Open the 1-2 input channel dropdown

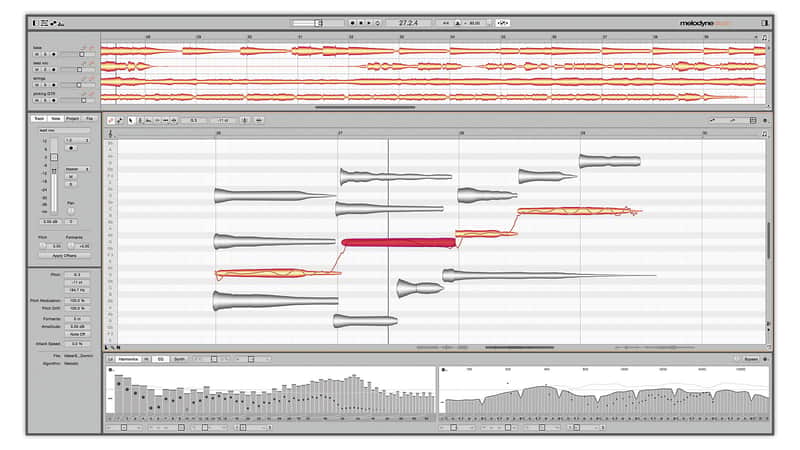[77, 140]
